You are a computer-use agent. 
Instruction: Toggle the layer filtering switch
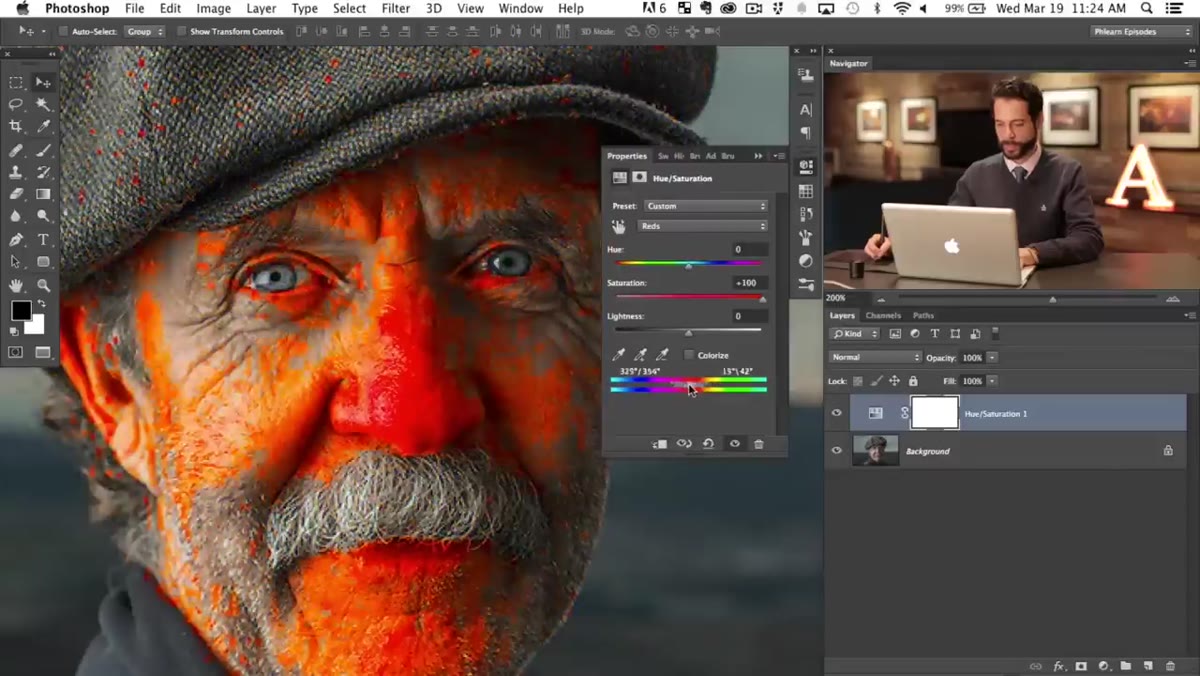coord(995,333)
